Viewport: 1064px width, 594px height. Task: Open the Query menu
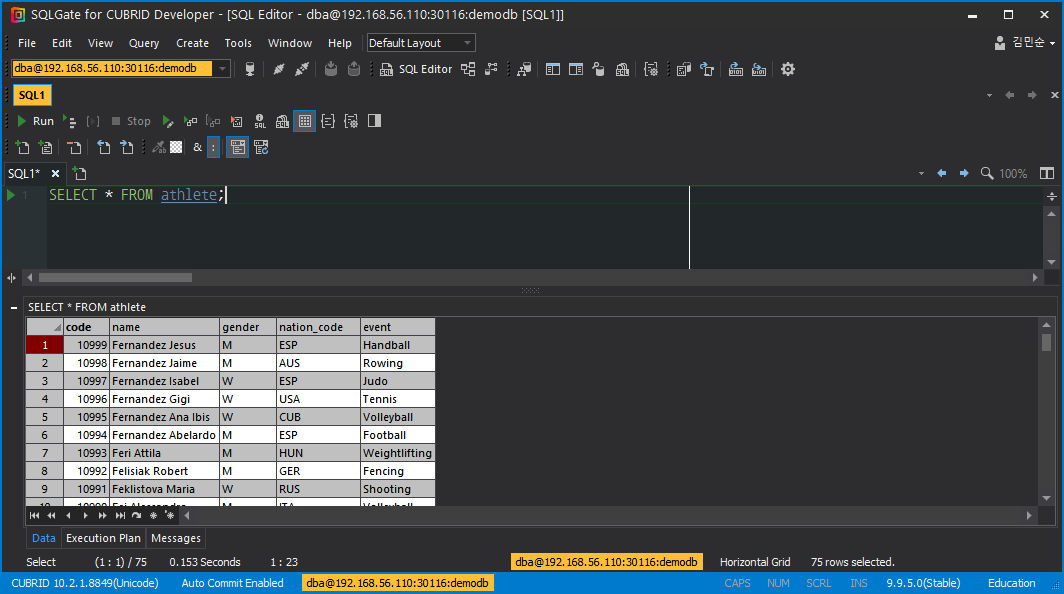144,43
